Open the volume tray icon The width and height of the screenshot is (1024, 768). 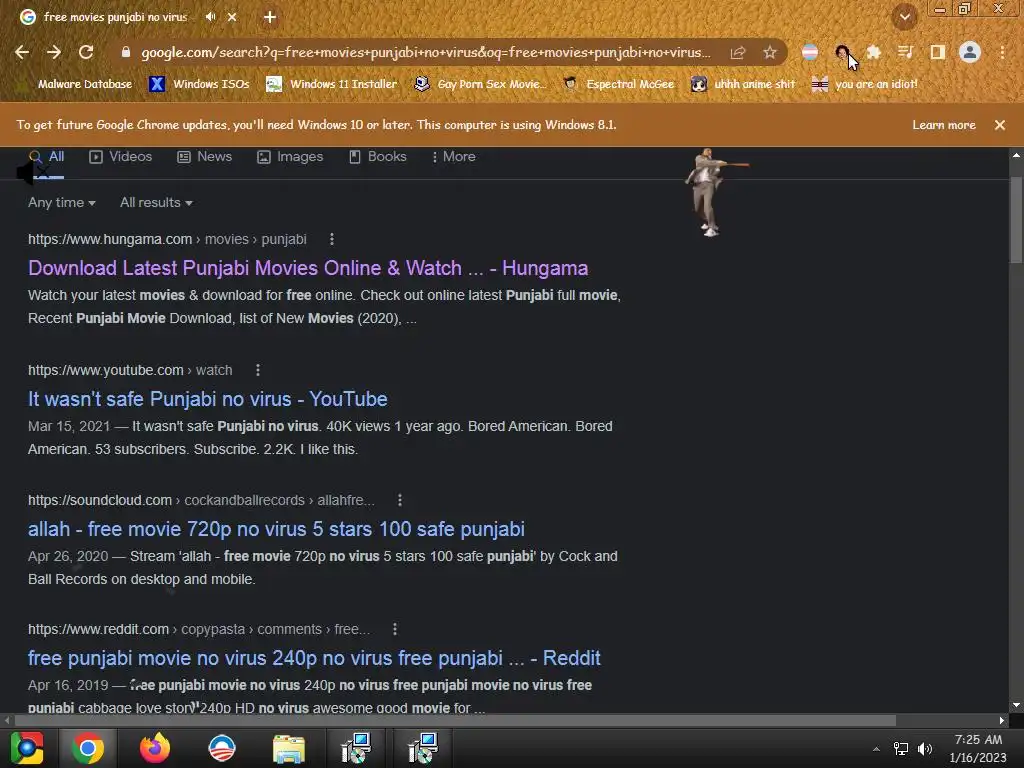[925, 749]
